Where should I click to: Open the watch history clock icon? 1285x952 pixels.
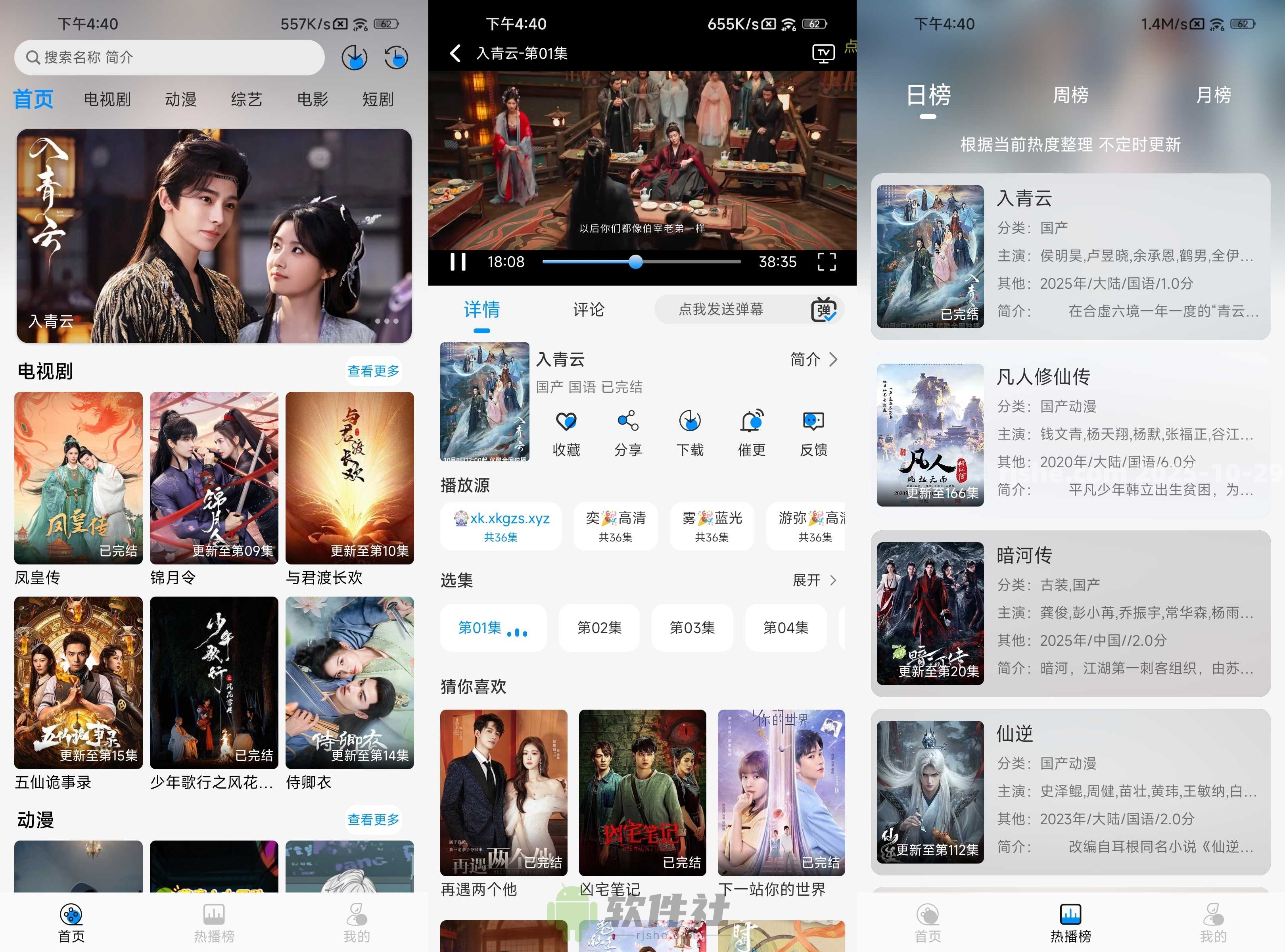point(396,58)
